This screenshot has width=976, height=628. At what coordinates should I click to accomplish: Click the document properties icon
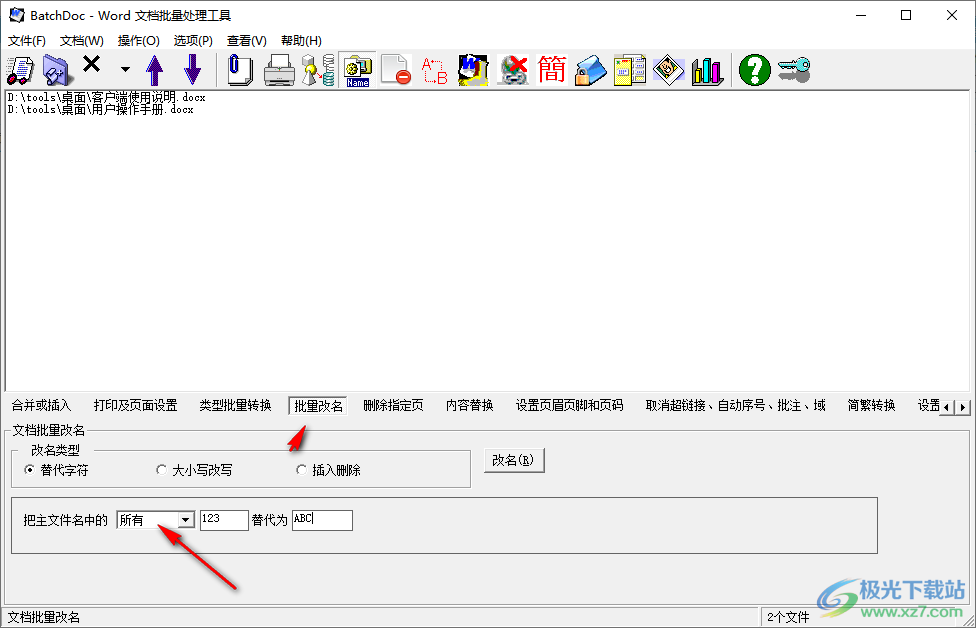(630, 70)
